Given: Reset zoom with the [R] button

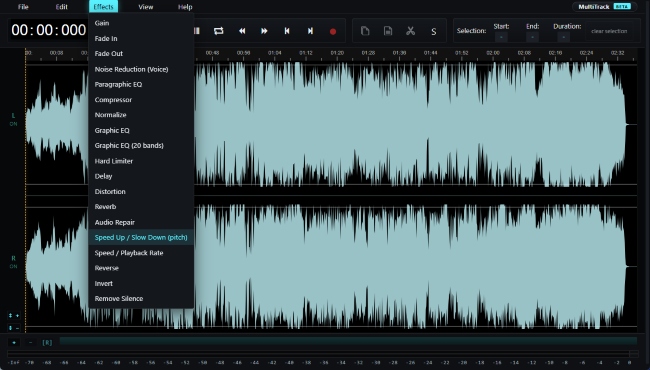Looking at the screenshot, I should 47,343.
